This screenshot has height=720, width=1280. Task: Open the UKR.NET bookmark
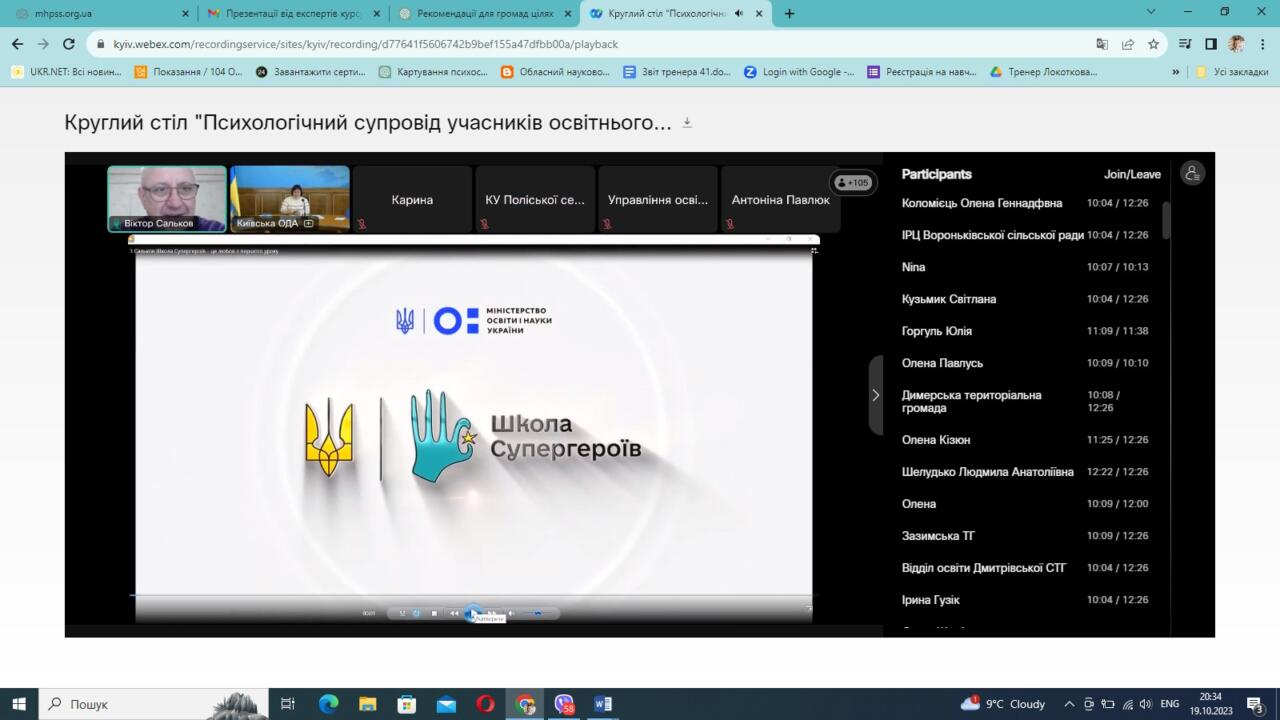(x=66, y=72)
